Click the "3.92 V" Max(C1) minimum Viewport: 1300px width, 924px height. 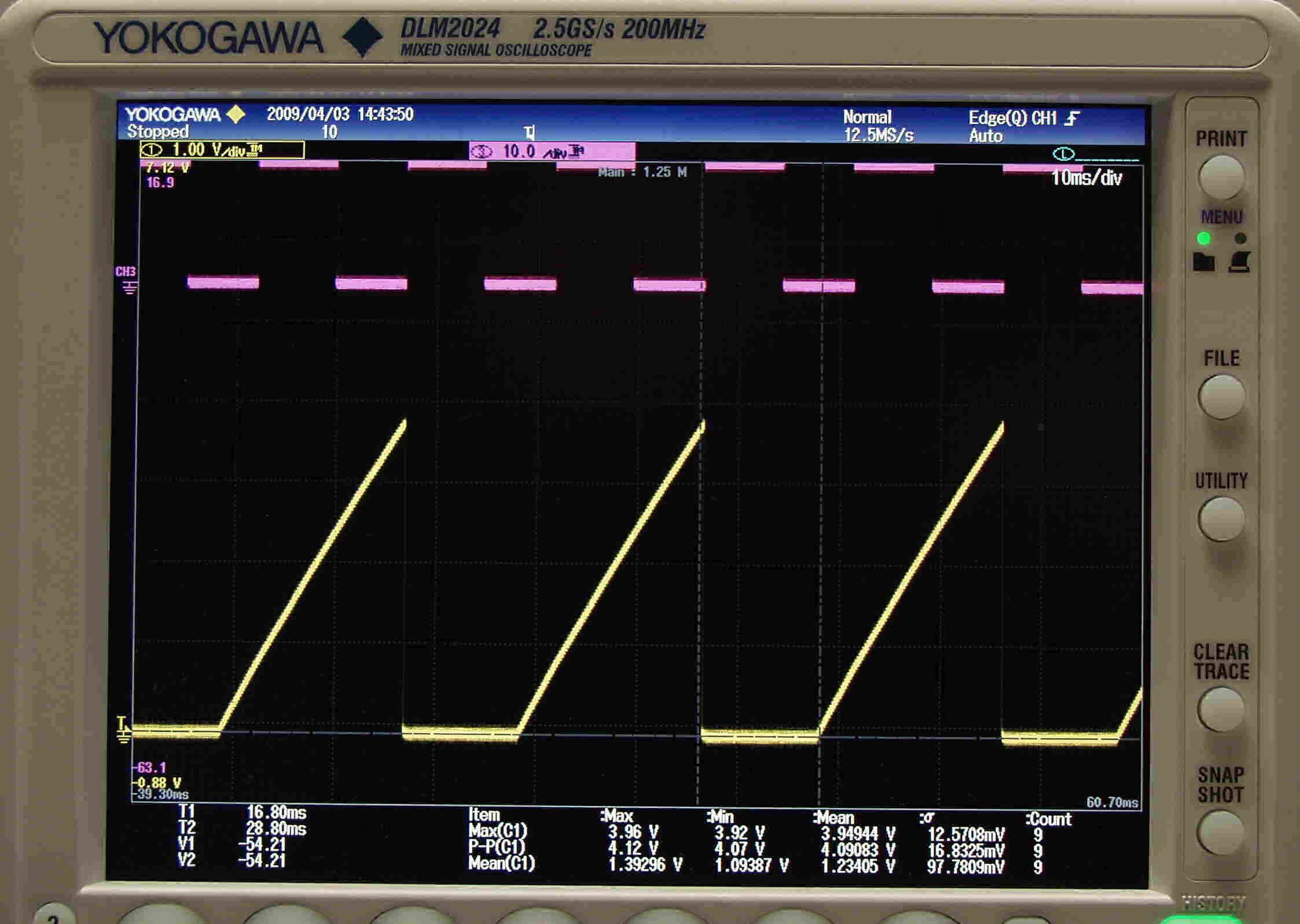point(739,834)
